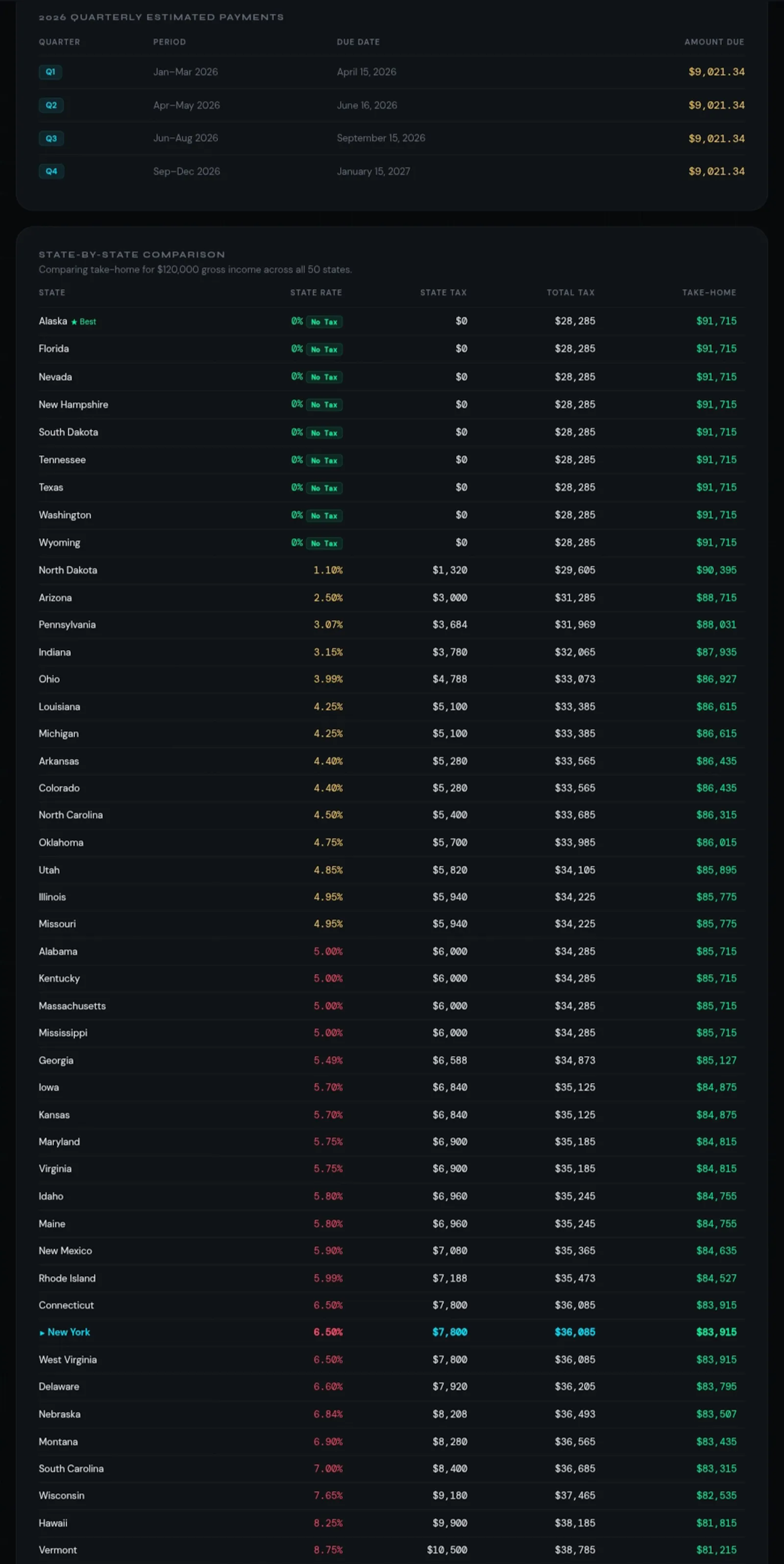Click Pennsylvania's $88,031 take-home value
This screenshot has height=1564, width=784.
(717, 624)
